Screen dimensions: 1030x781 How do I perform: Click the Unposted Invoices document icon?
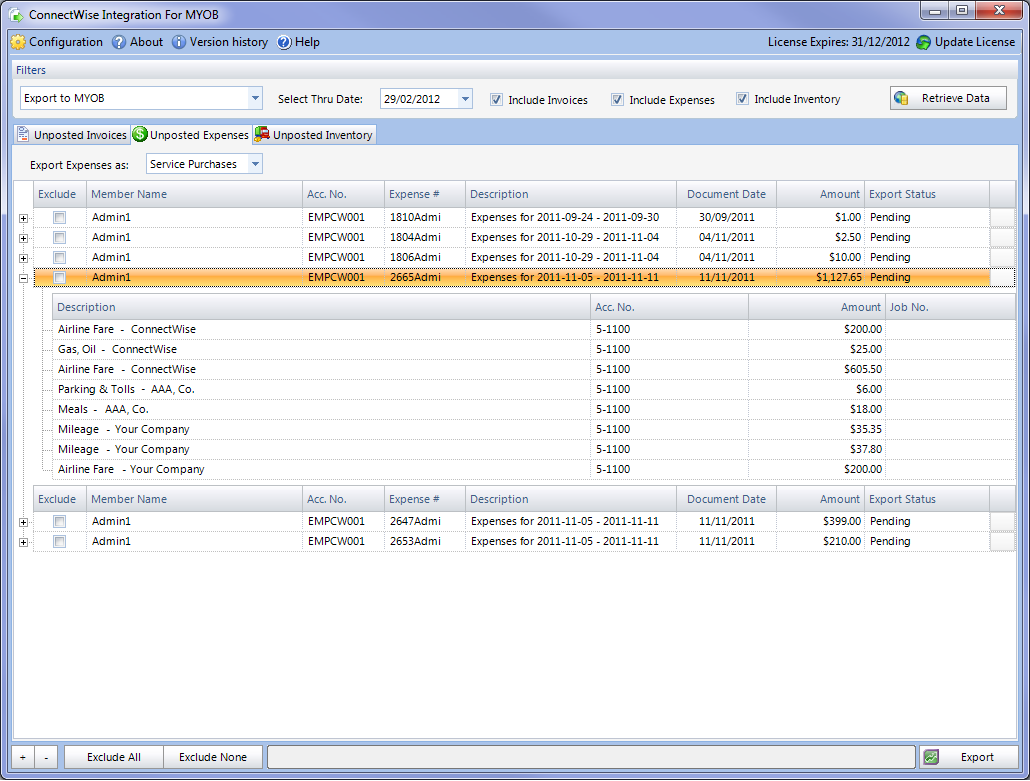pos(23,134)
